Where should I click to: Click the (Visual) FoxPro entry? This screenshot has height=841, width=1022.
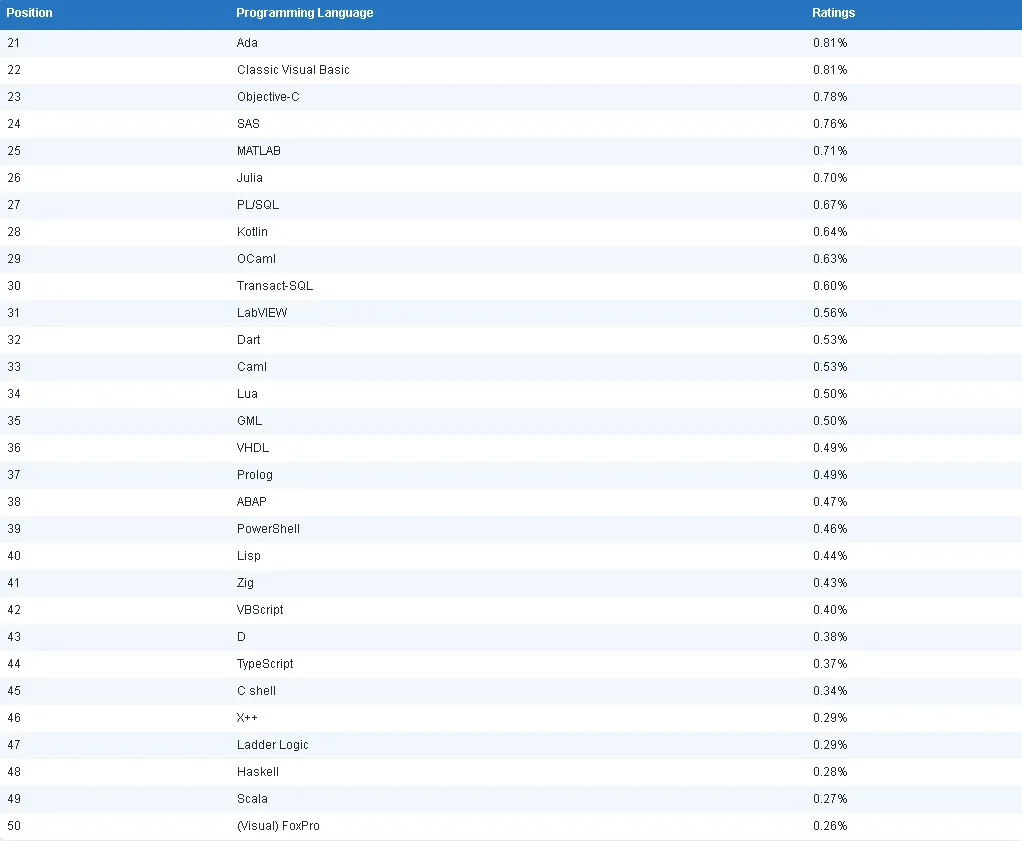[x=278, y=826]
